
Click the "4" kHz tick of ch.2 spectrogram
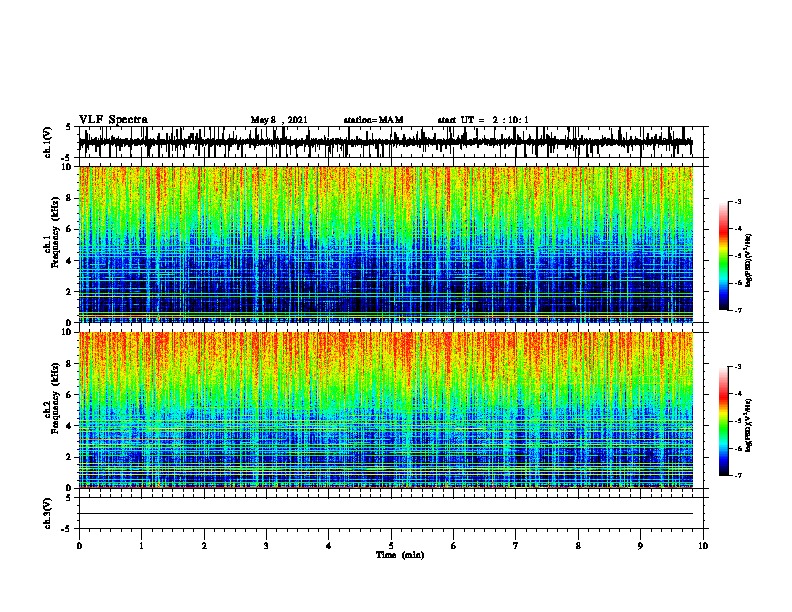tap(69, 426)
